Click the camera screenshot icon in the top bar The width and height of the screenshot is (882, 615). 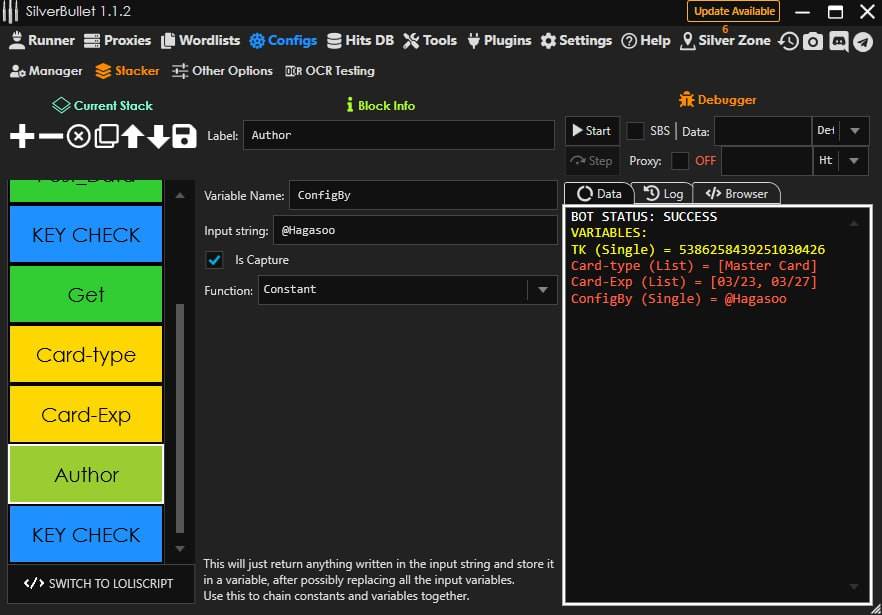814,41
